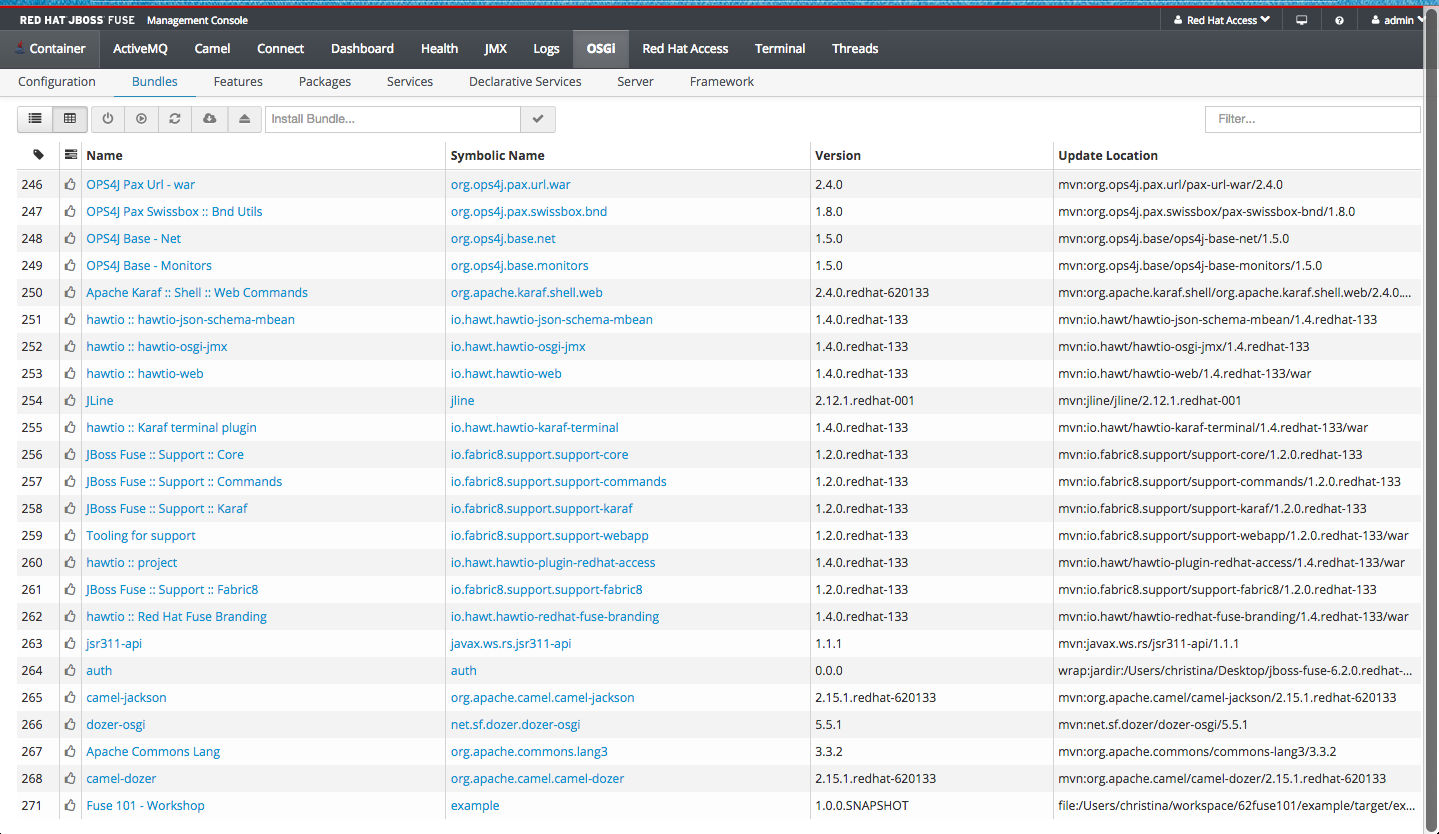This screenshot has height=834, width=1439.
Task: Click the Filter search box
Action: click(x=1312, y=119)
